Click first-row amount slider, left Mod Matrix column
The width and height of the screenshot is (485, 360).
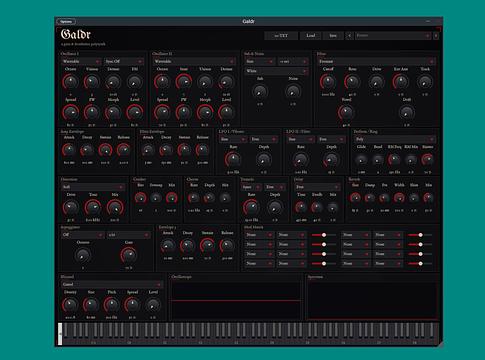[323, 235]
